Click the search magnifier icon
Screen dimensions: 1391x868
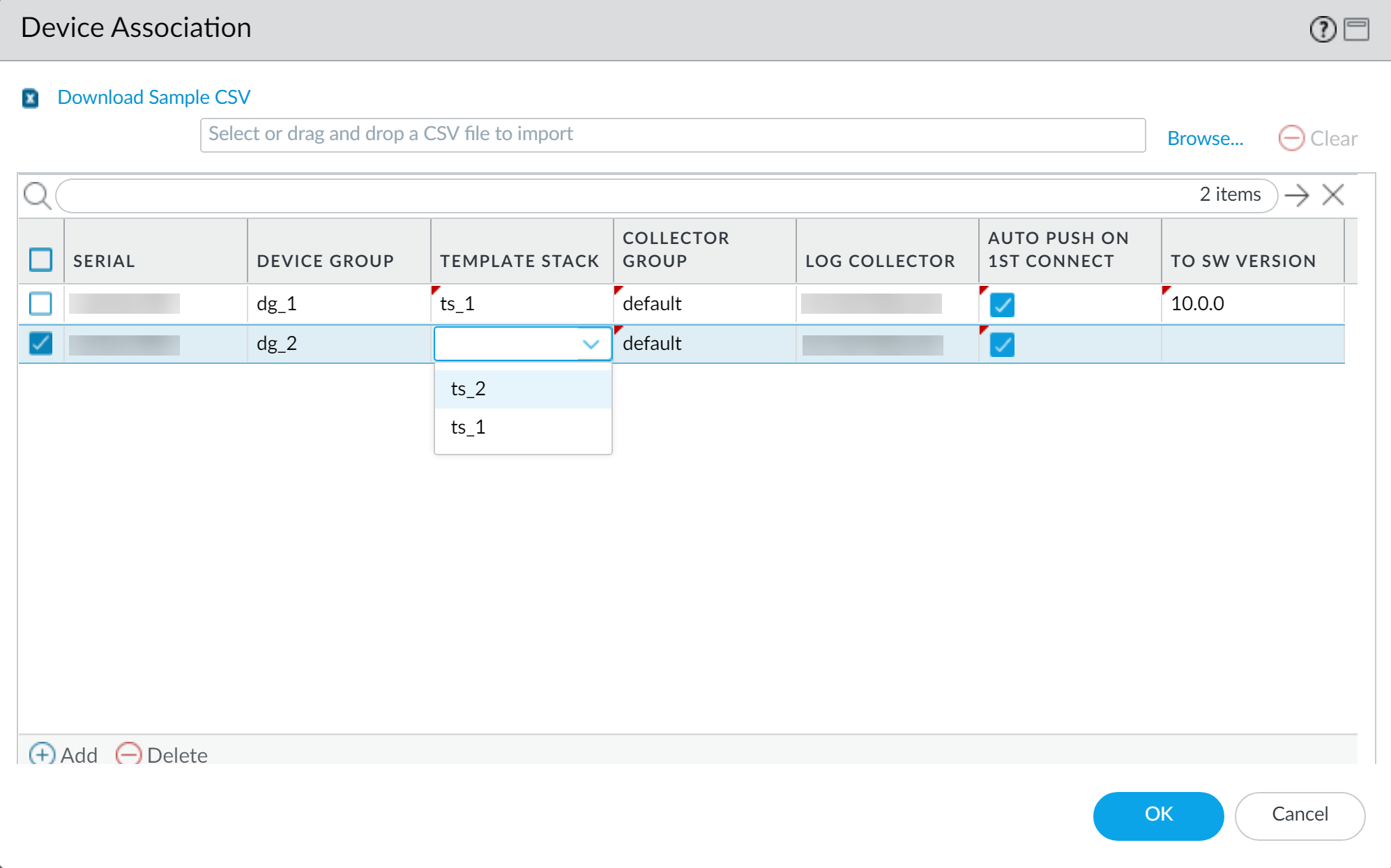pyautogui.click(x=37, y=196)
